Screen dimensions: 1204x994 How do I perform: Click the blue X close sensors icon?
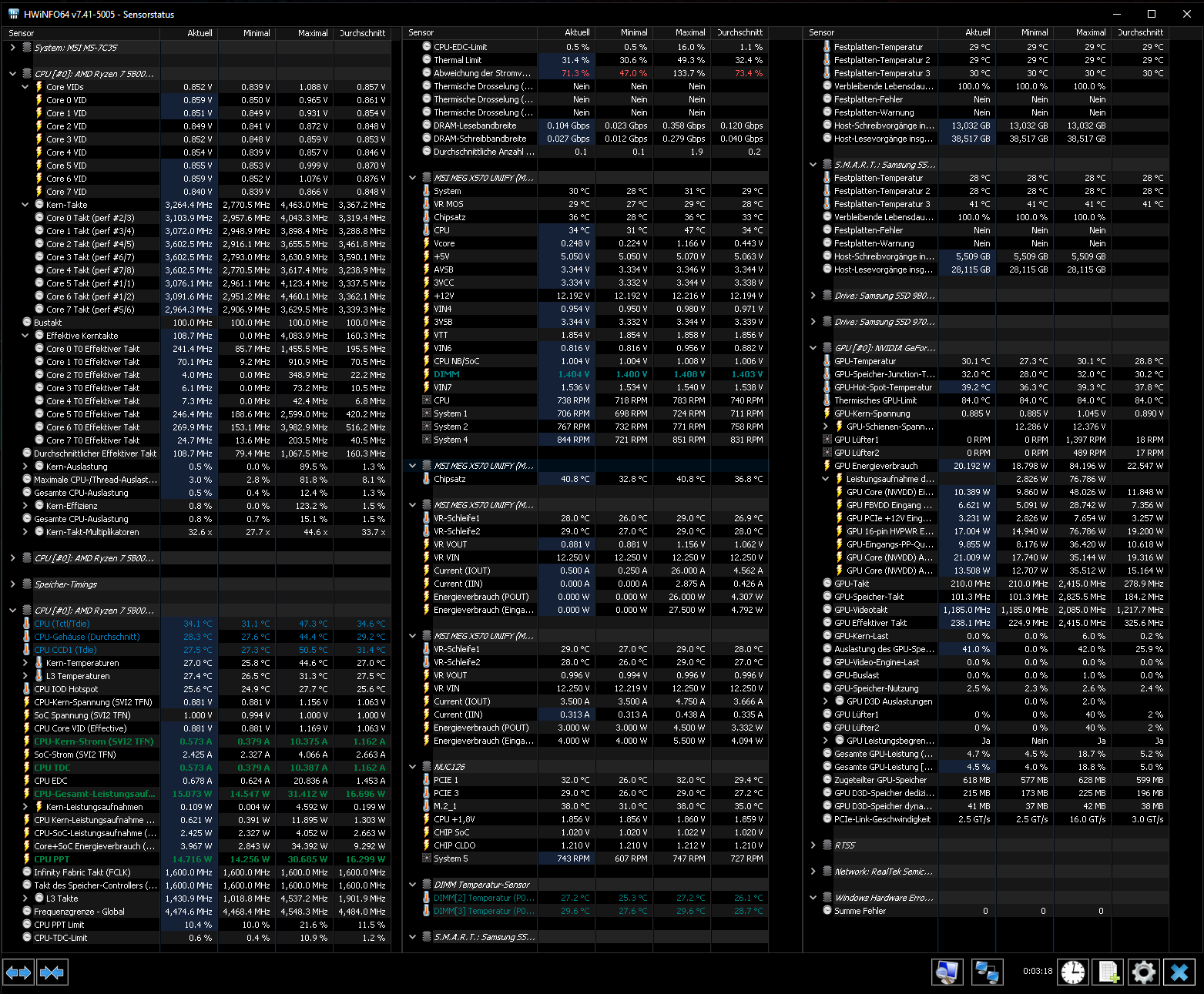pos(1179,972)
